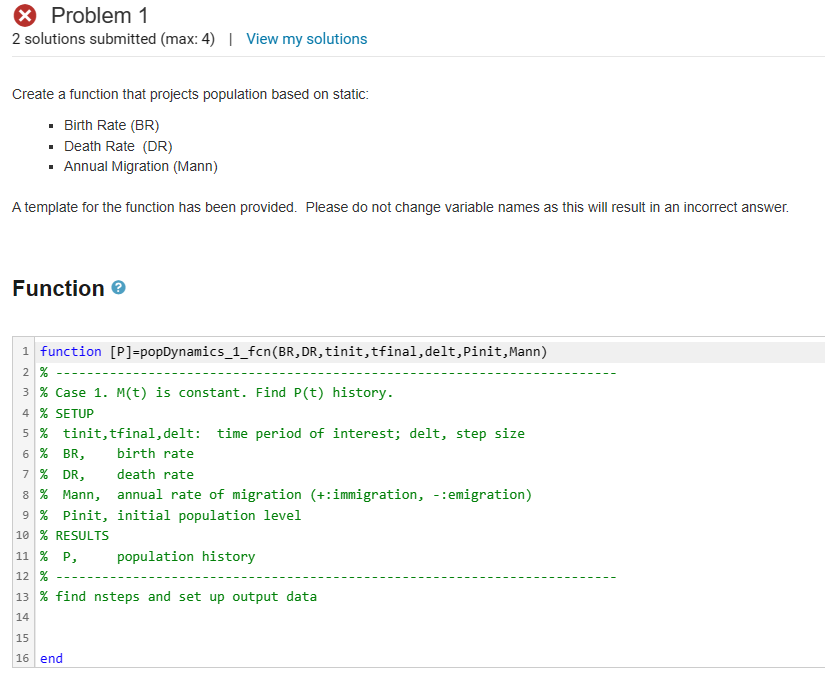825x694 pixels.
Task: Click the Birth Rate (BR) bullet item
Action: tap(111, 125)
